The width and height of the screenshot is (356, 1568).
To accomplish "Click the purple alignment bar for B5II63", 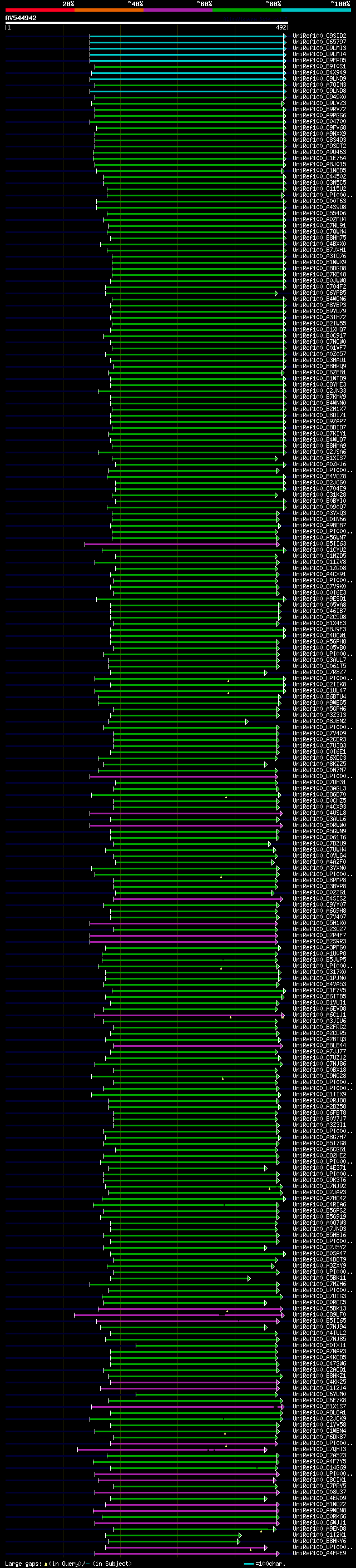I will click(181, 543).
